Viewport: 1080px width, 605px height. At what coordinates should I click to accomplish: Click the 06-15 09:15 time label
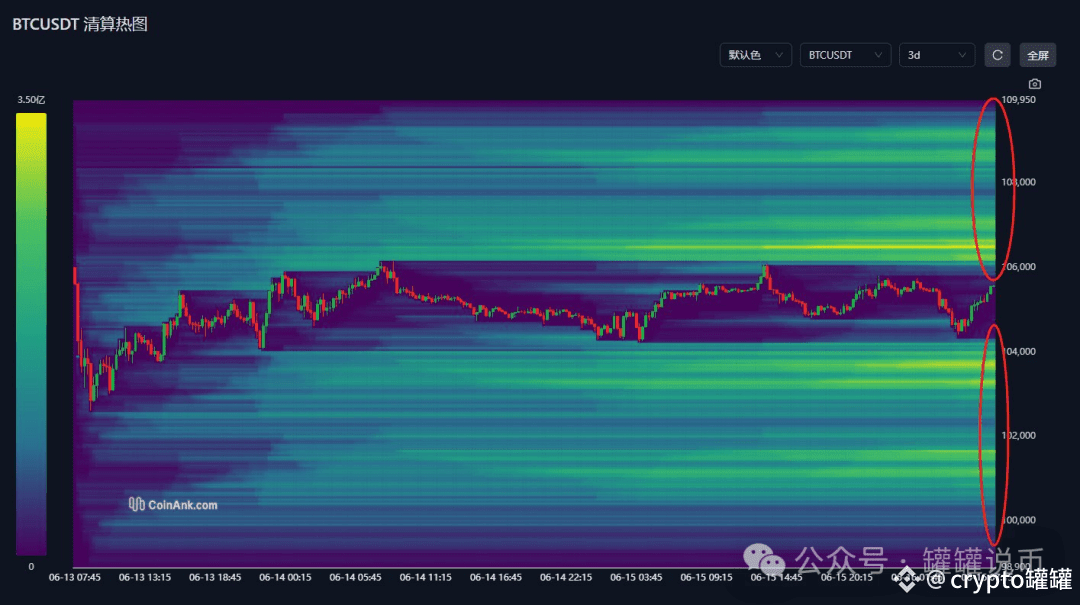click(x=707, y=577)
